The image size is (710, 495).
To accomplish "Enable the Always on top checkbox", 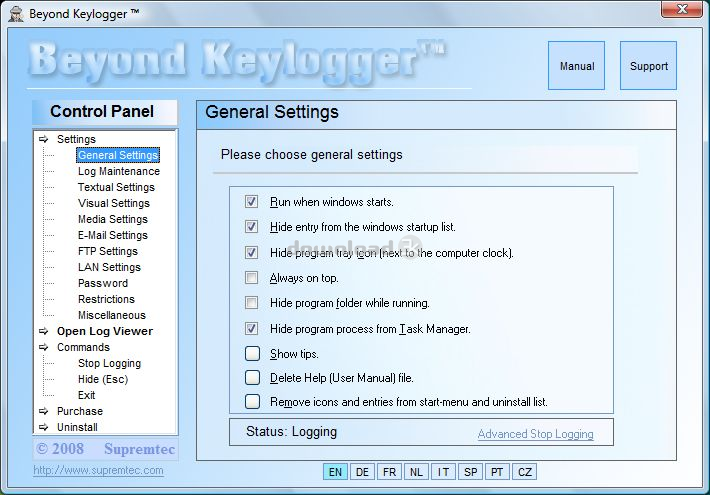I will [x=251, y=278].
